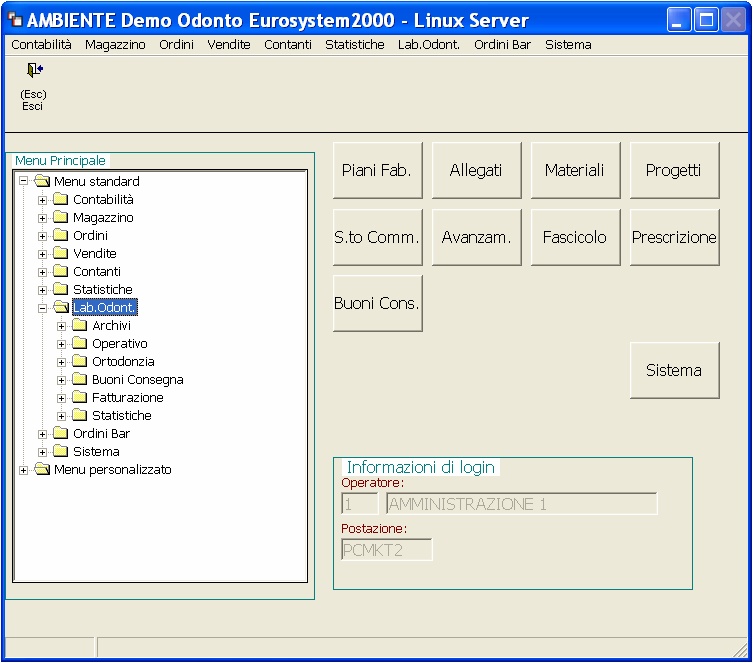The image size is (753, 663).
Task: Click the Contanti folder icon in tree
Action: pyautogui.click(x=61, y=271)
